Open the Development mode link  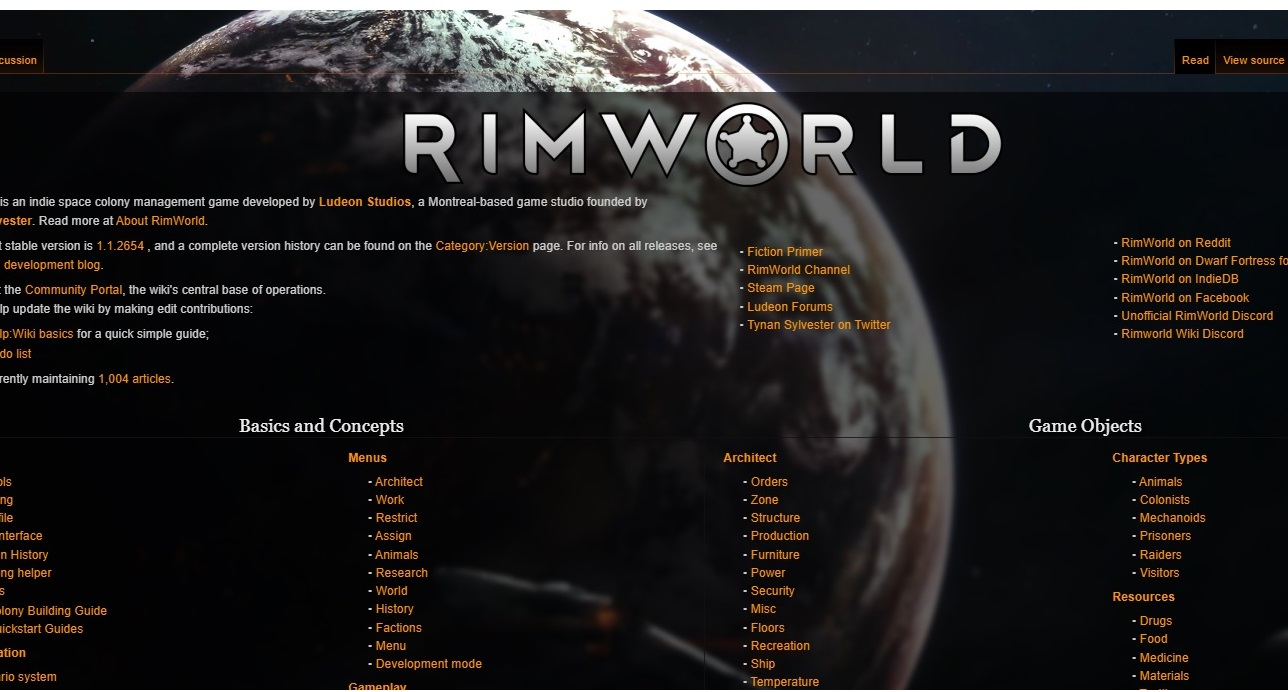tap(428, 664)
